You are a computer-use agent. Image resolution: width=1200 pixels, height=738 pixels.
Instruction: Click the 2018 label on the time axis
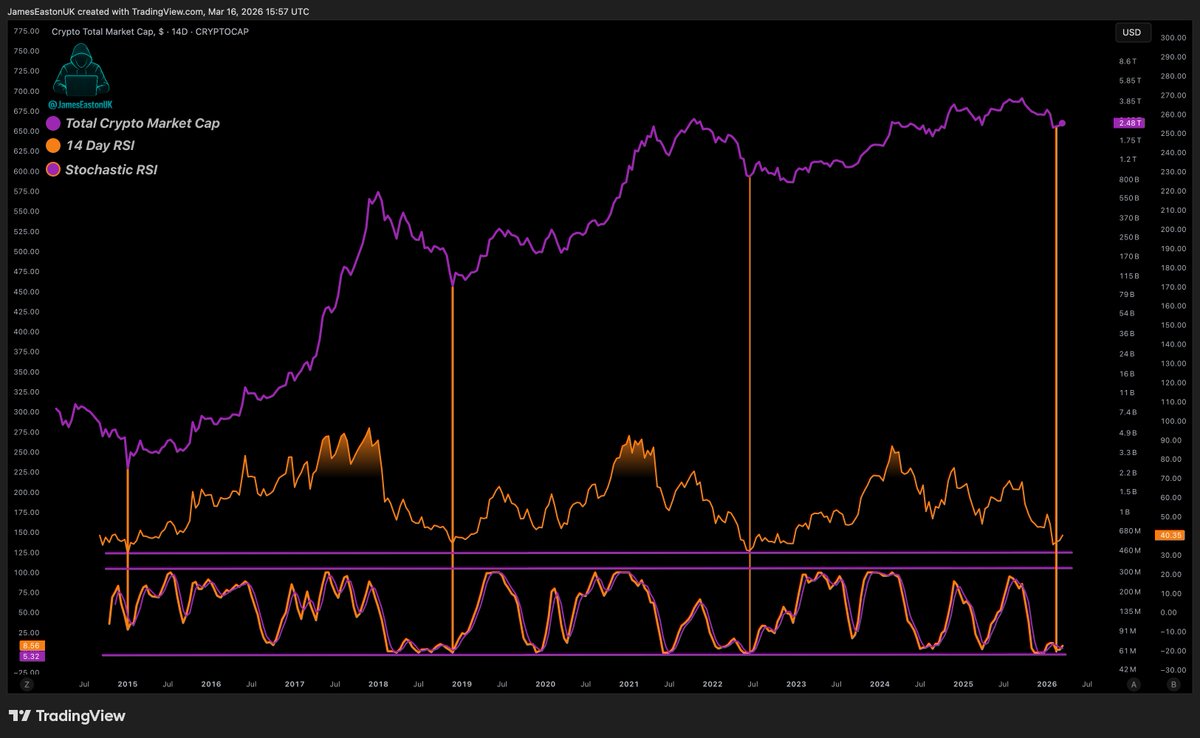(378, 684)
